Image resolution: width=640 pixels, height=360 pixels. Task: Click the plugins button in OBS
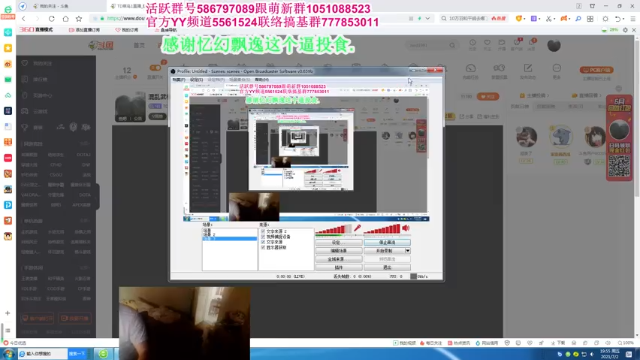click(x=338, y=268)
